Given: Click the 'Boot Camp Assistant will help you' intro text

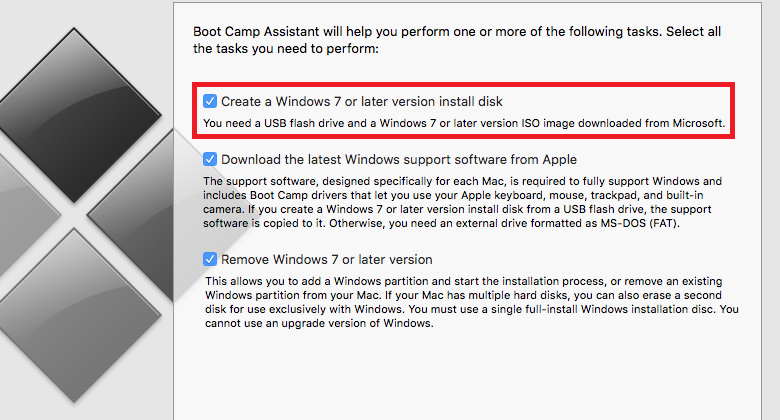Looking at the screenshot, I should tap(457, 40).
